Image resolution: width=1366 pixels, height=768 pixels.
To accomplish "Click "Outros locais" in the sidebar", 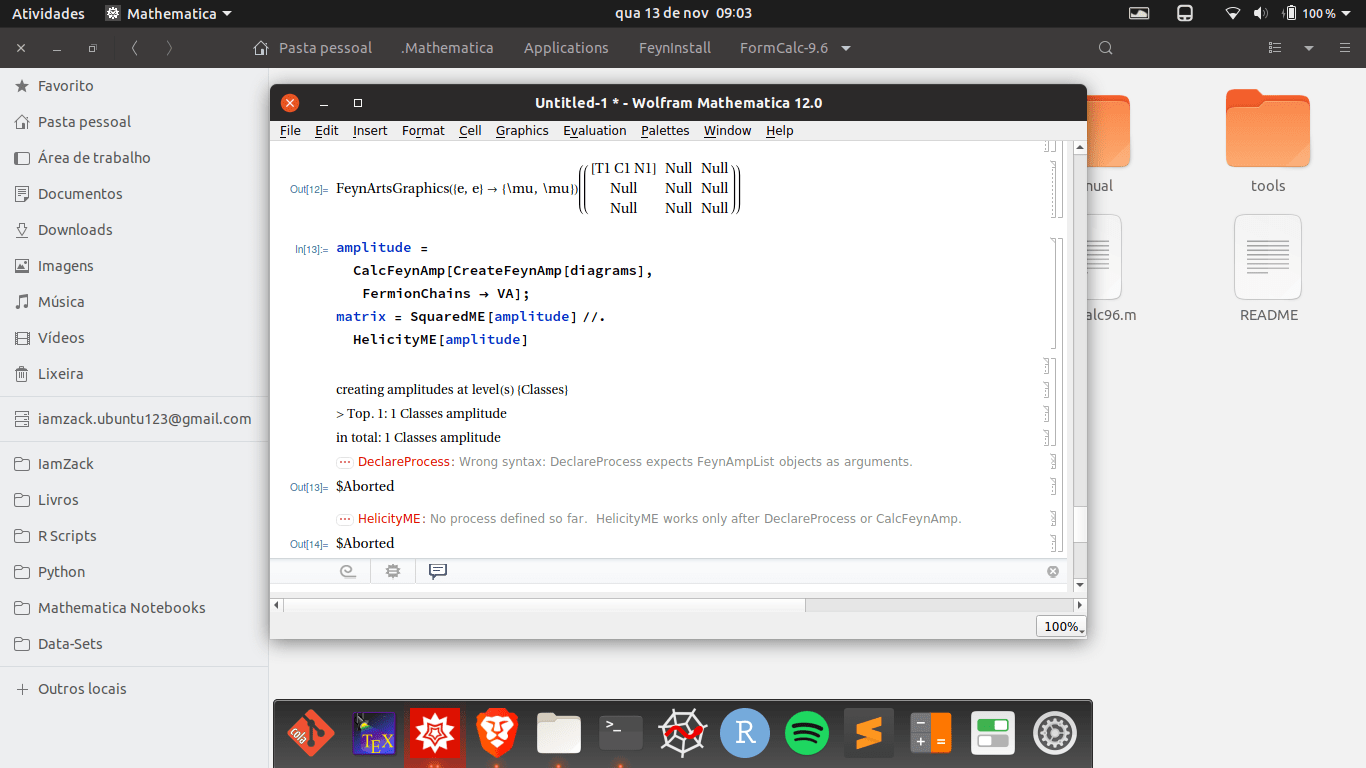I will pyautogui.click(x=83, y=688).
